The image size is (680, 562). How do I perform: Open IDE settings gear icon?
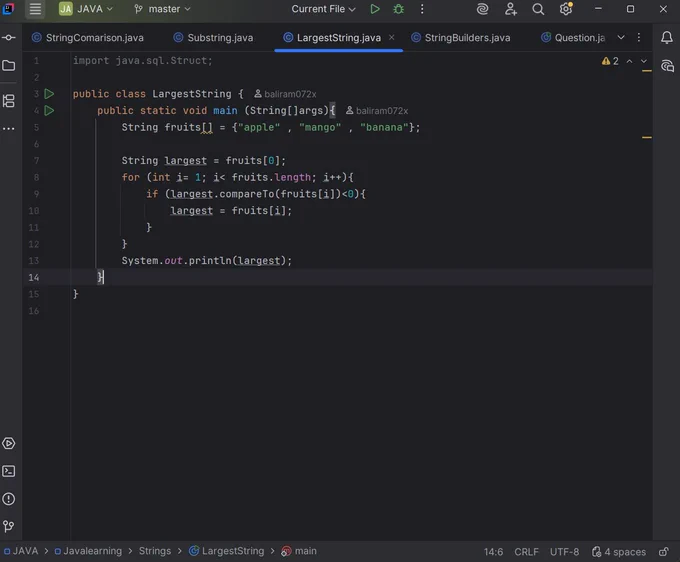pyautogui.click(x=566, y=9)
